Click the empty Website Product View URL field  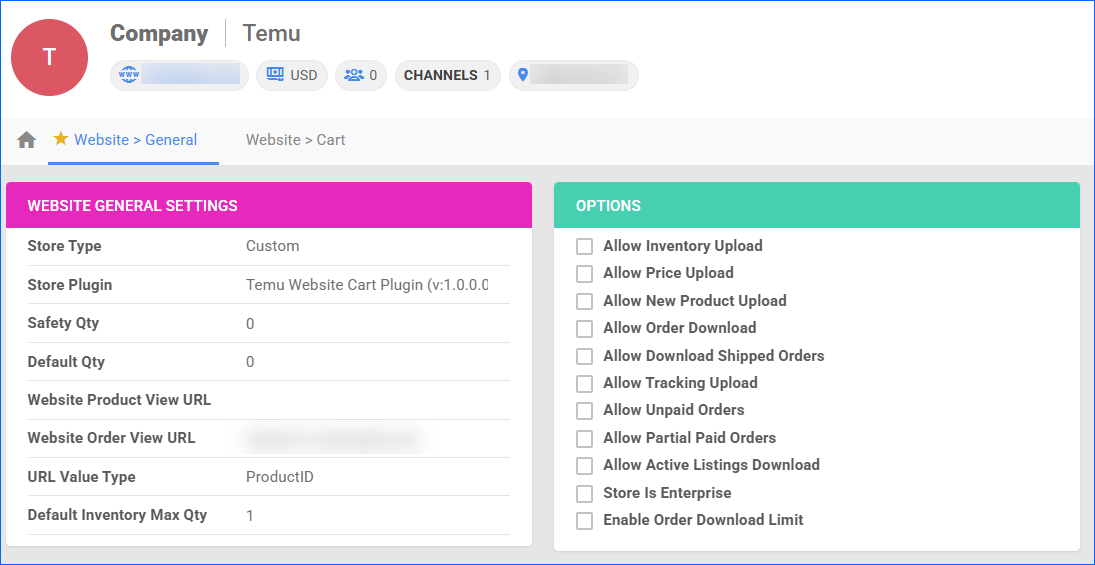click(x=377, y=400)
